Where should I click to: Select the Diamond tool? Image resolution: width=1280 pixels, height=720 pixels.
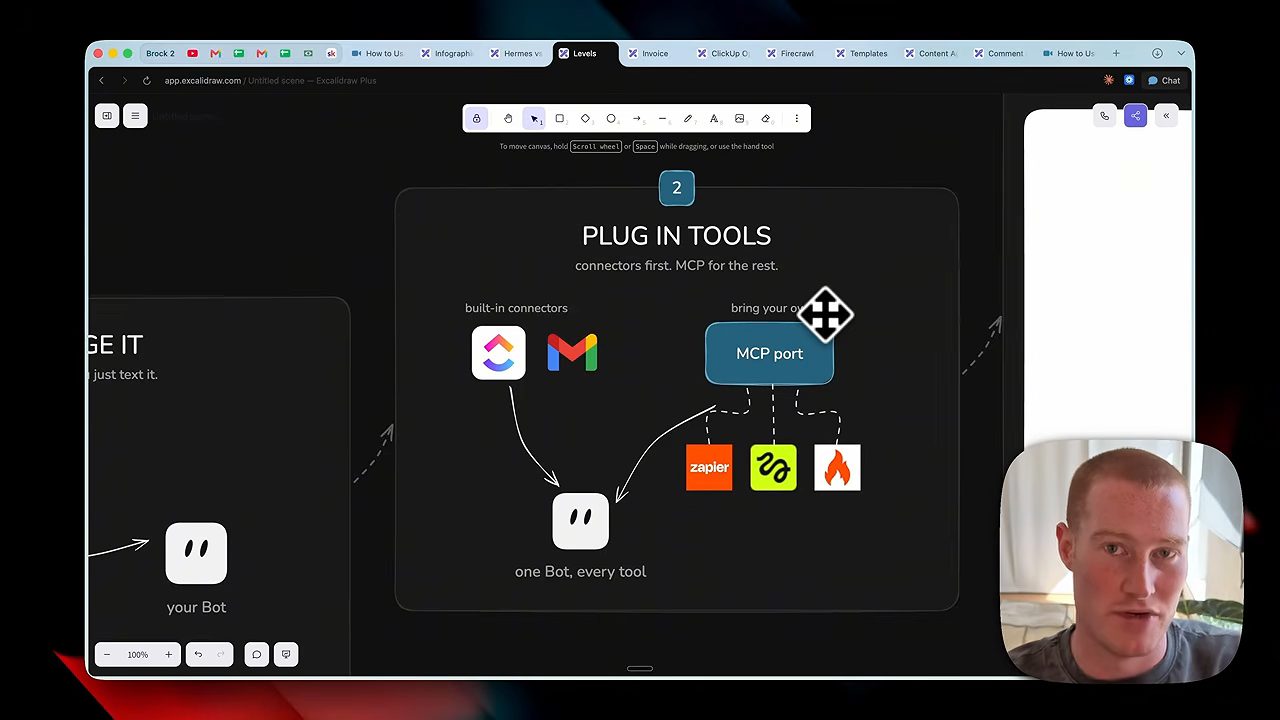586,118
